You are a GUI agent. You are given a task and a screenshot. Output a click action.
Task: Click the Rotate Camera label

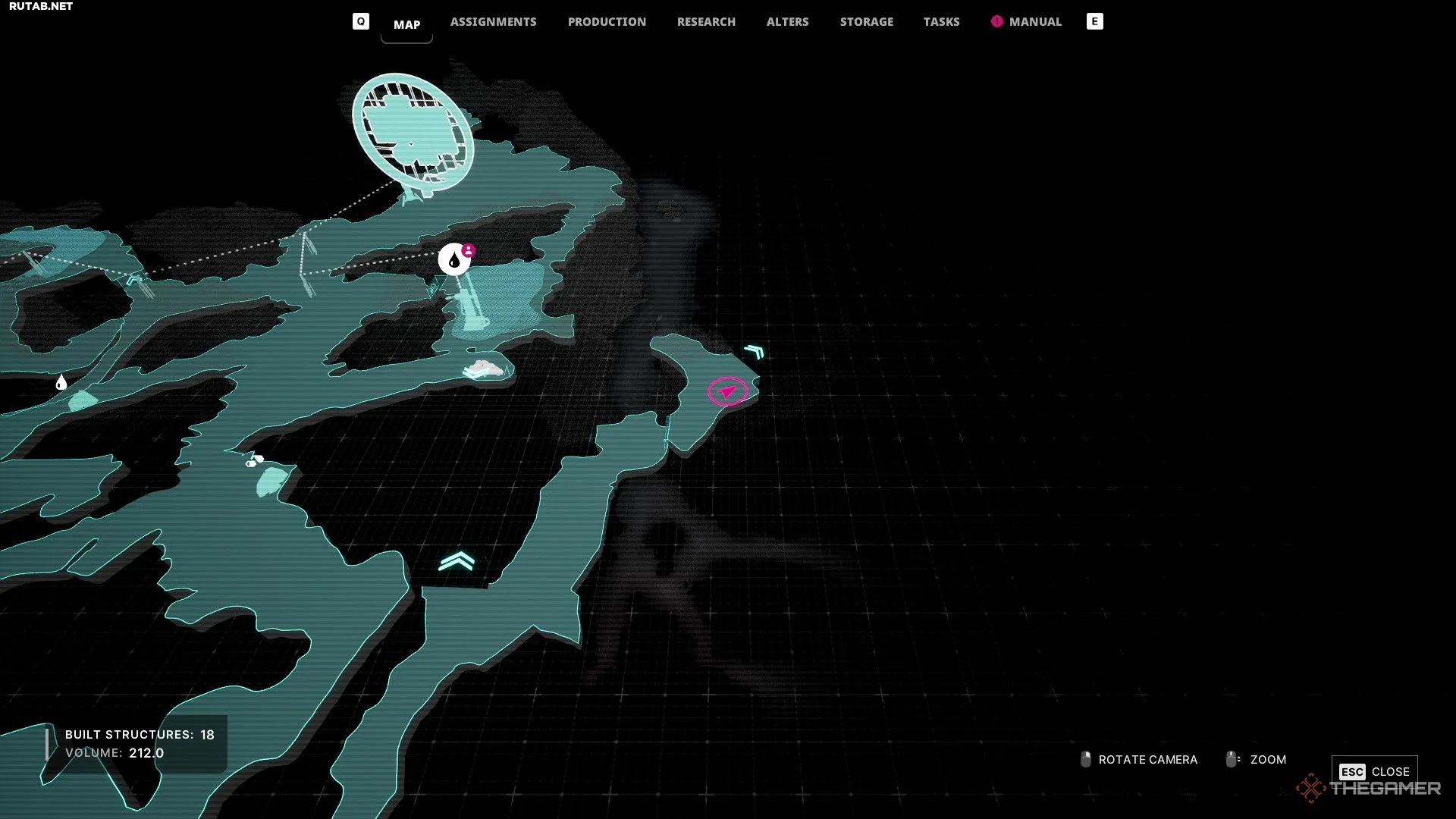(x=1148, y=759)
